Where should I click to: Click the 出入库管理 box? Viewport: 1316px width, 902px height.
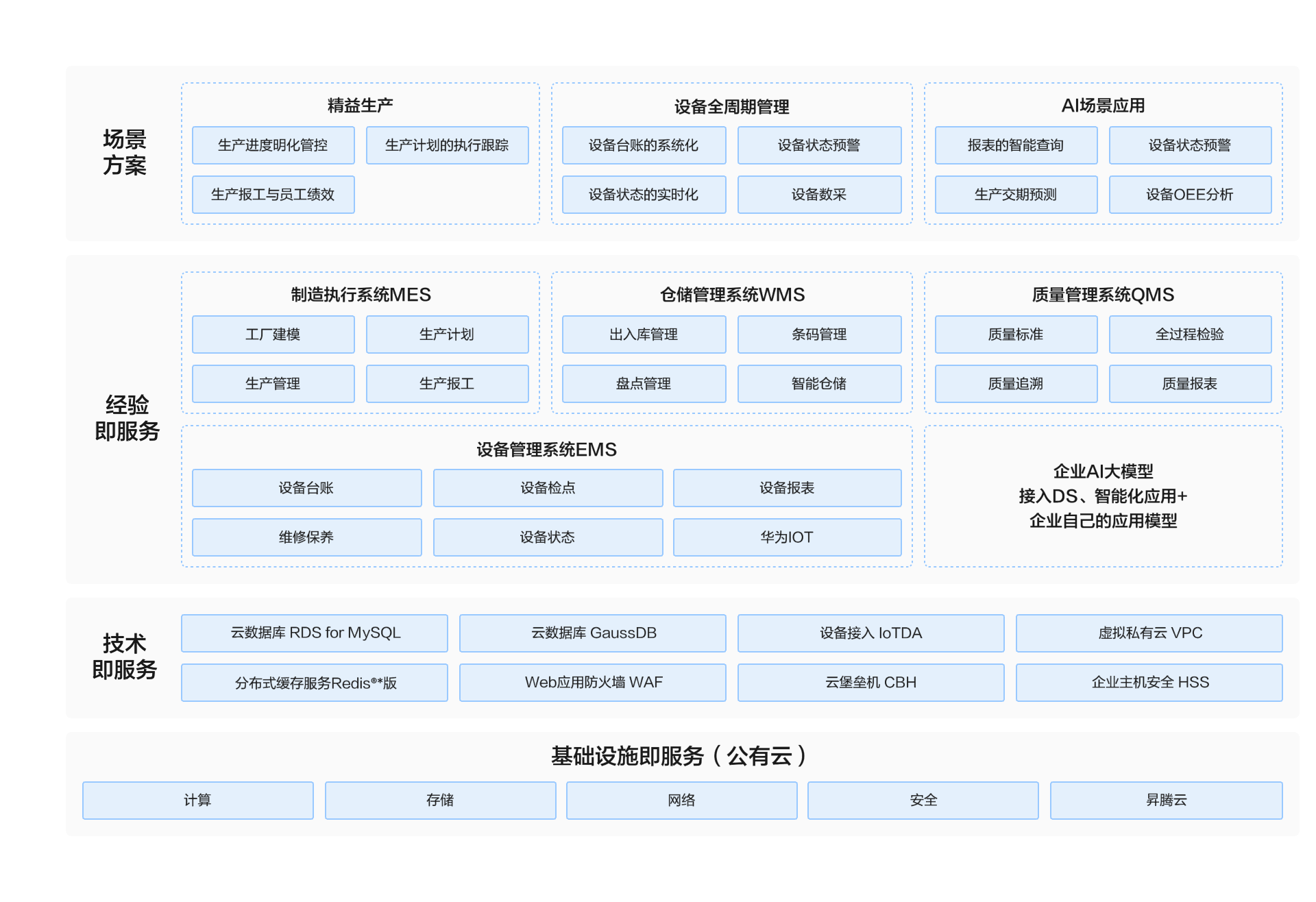click(644, 334)
